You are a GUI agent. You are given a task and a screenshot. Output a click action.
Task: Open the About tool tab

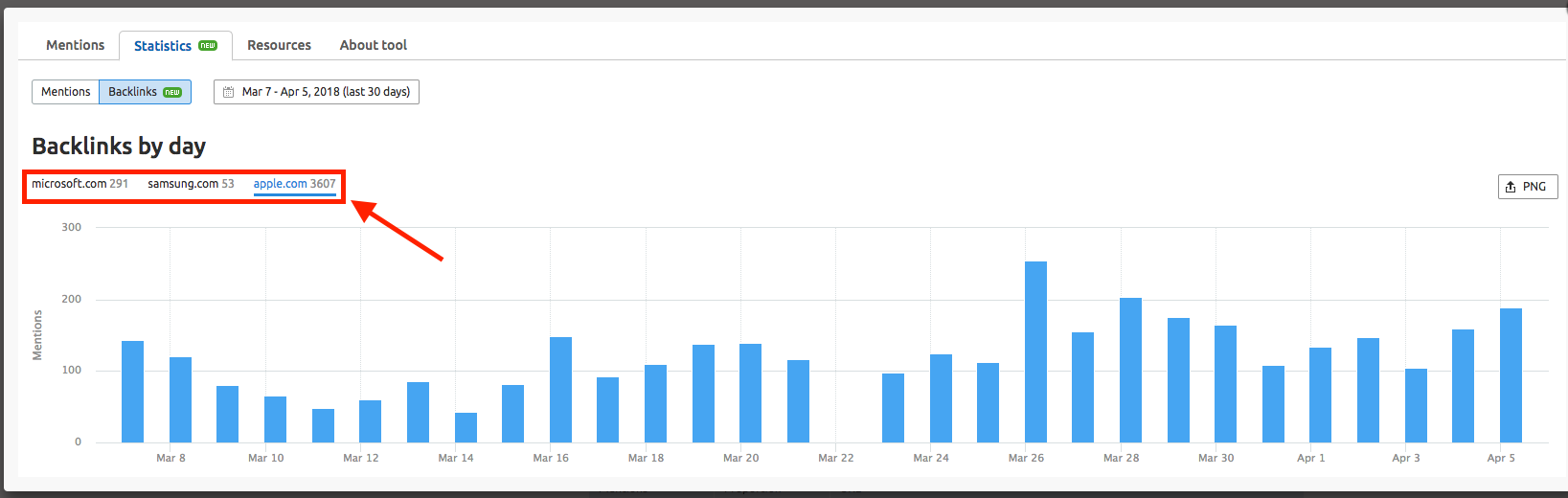373,45
